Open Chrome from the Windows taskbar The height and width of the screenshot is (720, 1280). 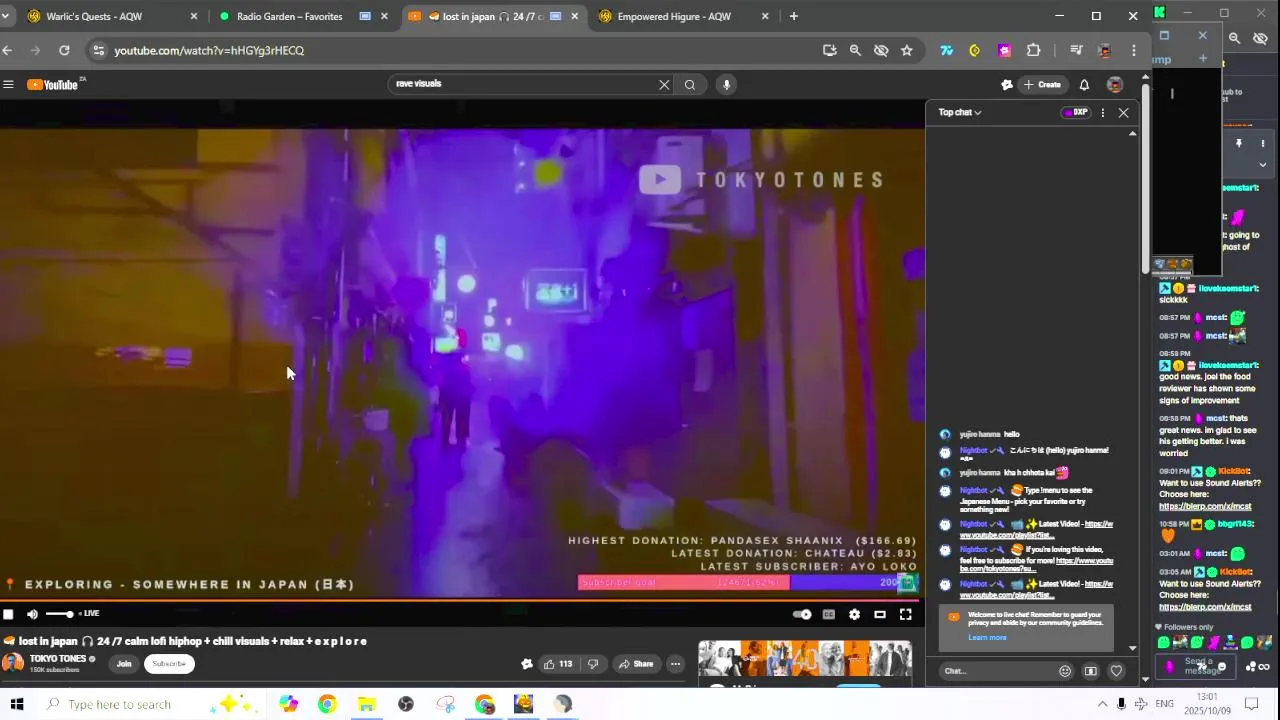click(x=327, y=704)
